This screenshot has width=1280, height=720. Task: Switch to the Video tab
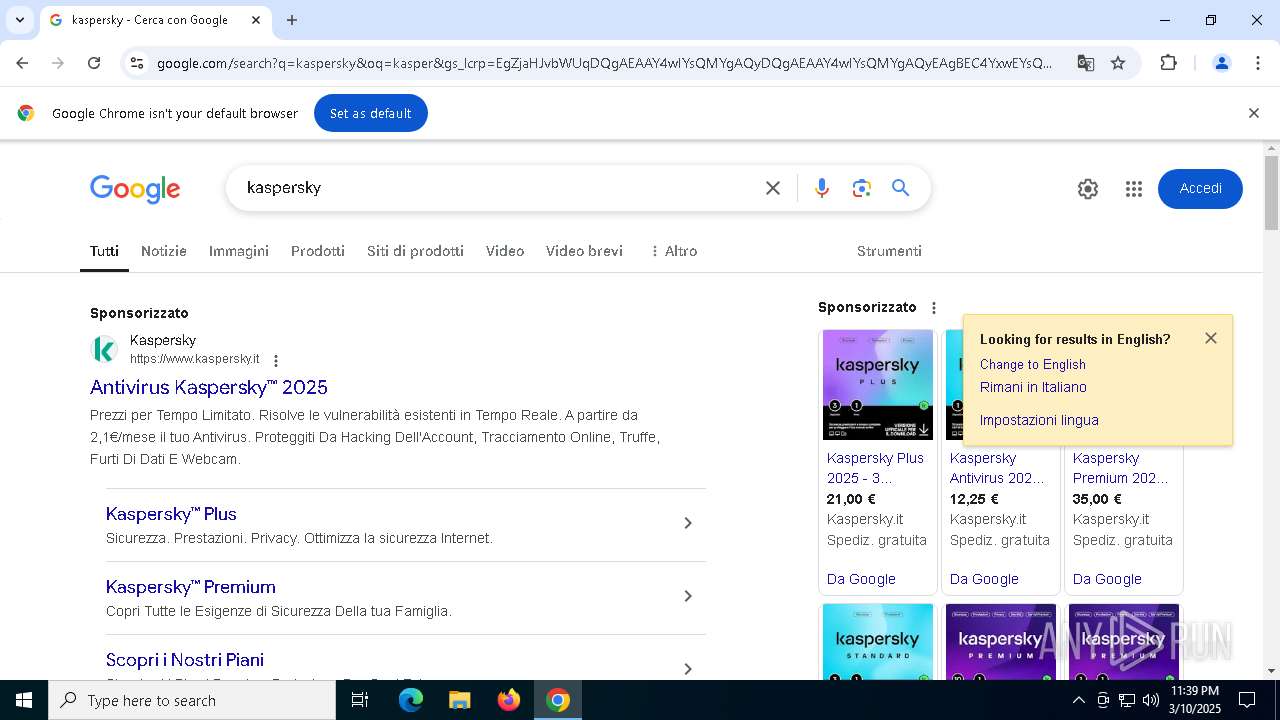(505, 251)
